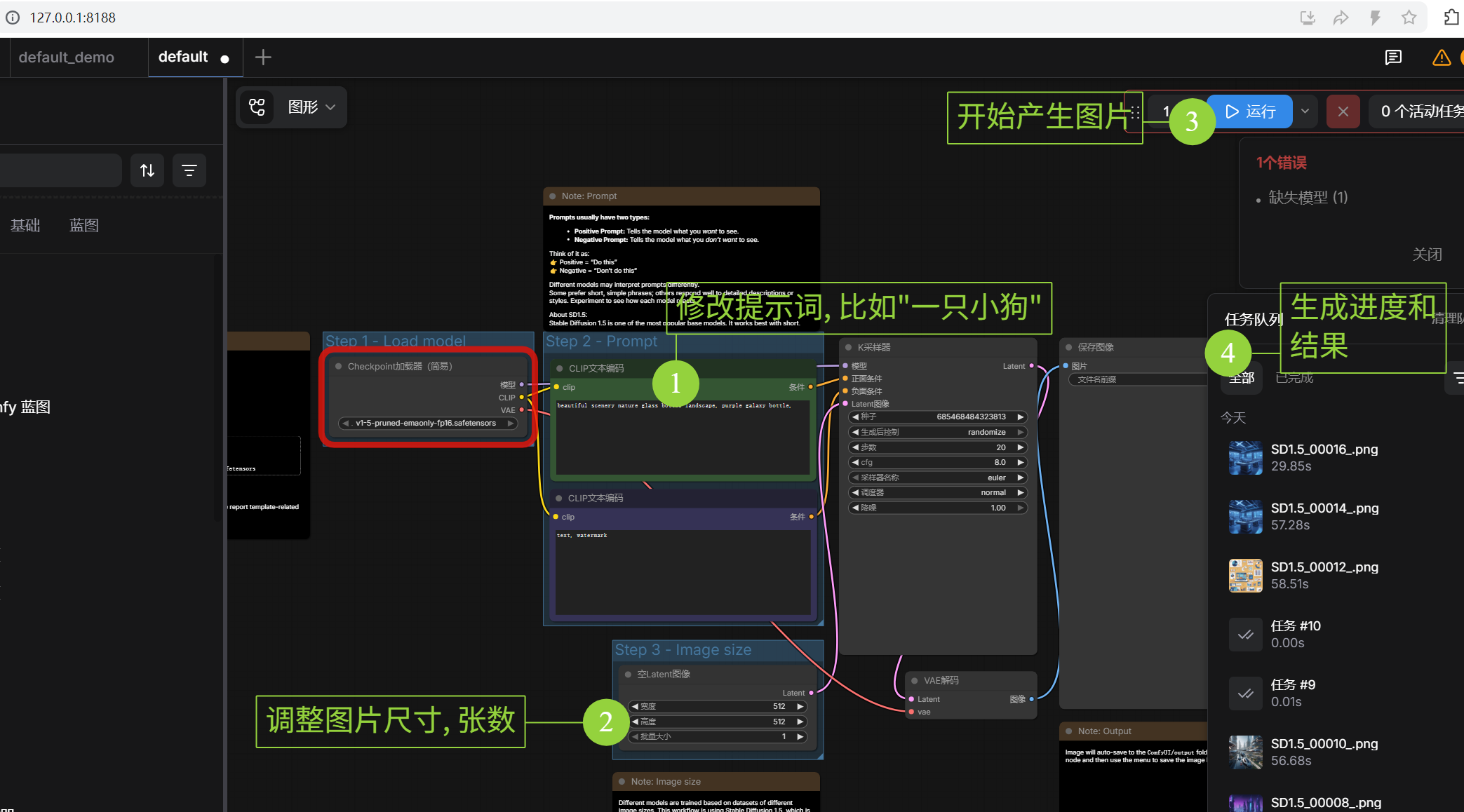The image size is (1464, 812).
Task: Open dropdown arrow next to 运行 button
Action: 1305,111
